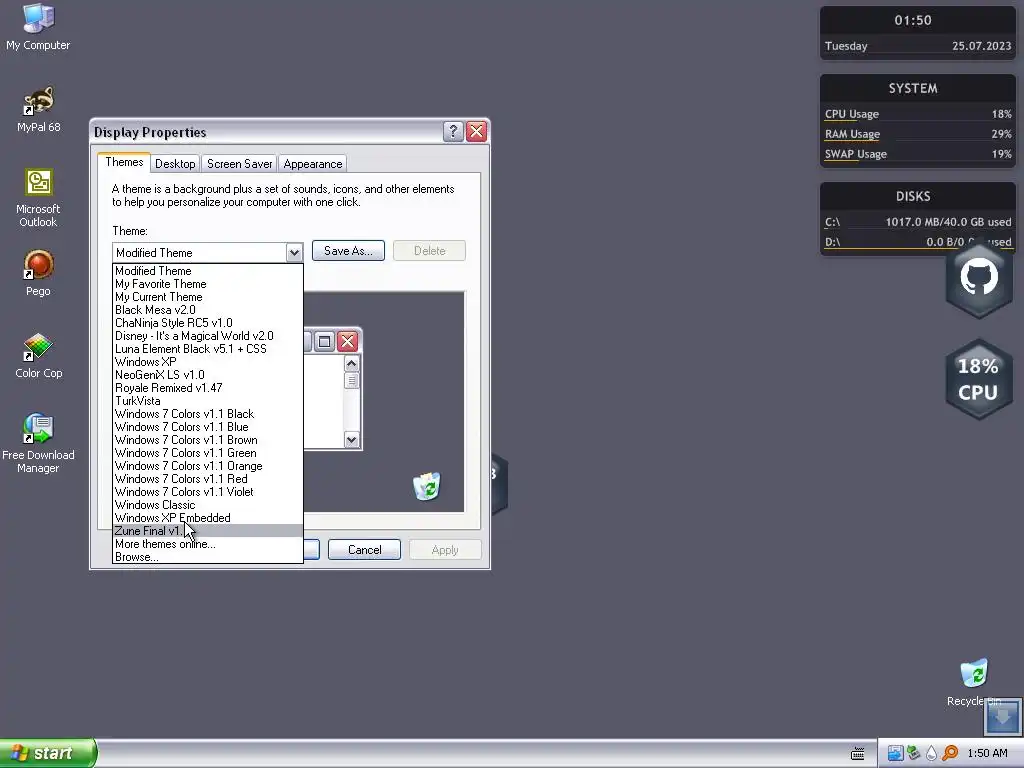Click the Safely Remove Hardware tray icon
This screenshot has width=1024, height=768.
[x=914, y=753]
